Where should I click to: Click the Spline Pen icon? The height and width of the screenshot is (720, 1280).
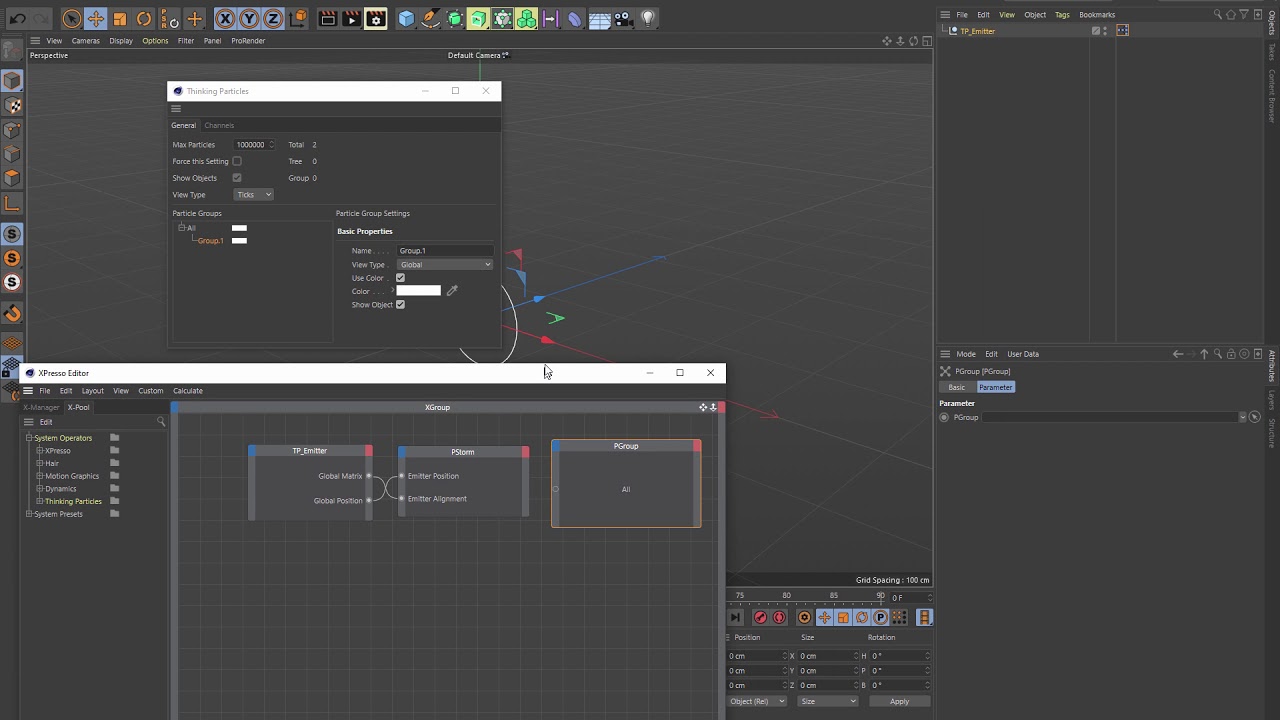pos(430,18)
